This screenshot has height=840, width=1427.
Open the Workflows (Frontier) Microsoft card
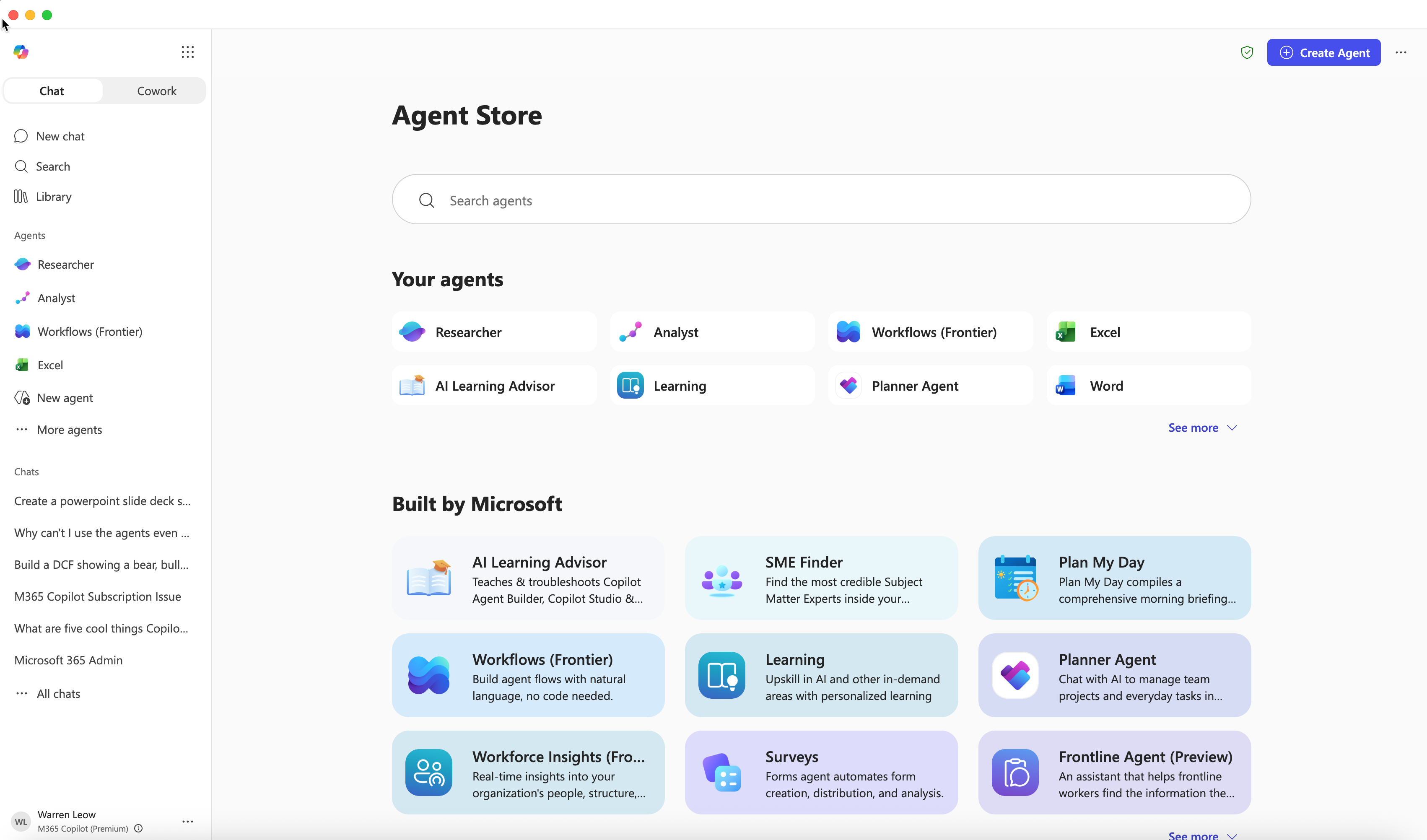(x=528, y=675)
